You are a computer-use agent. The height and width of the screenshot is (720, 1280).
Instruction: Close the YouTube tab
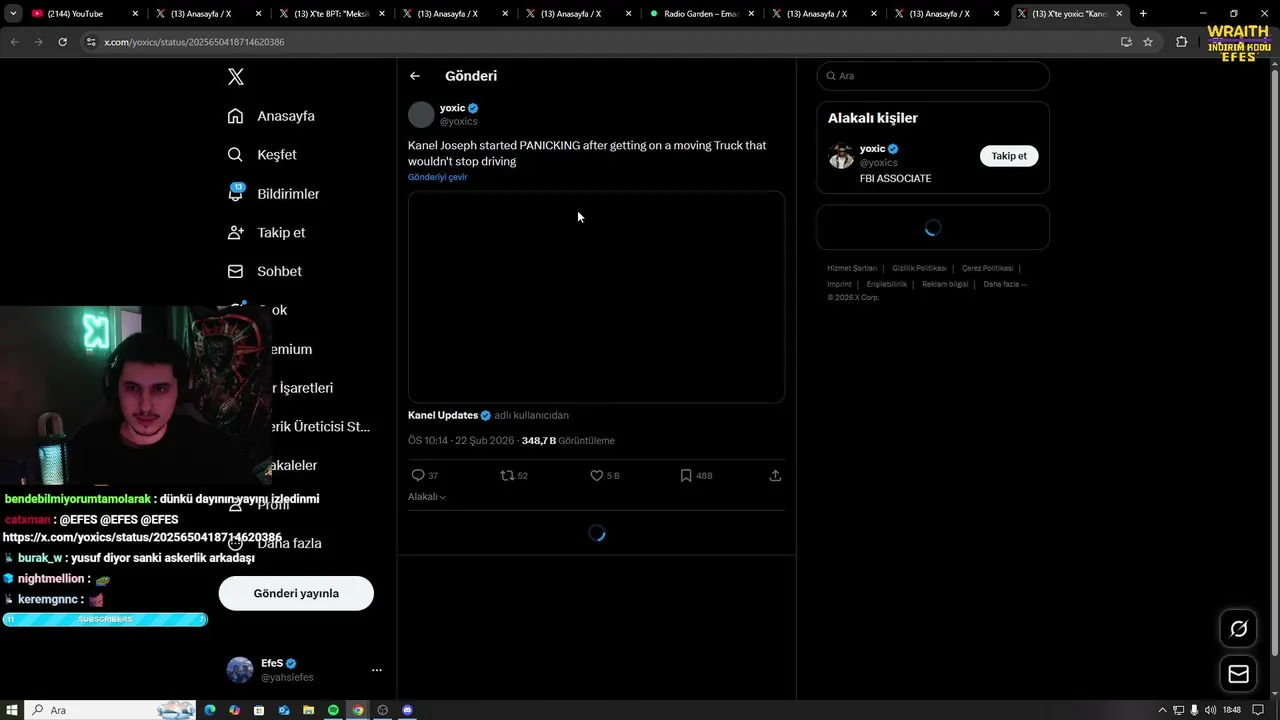[x=135, y=14]
